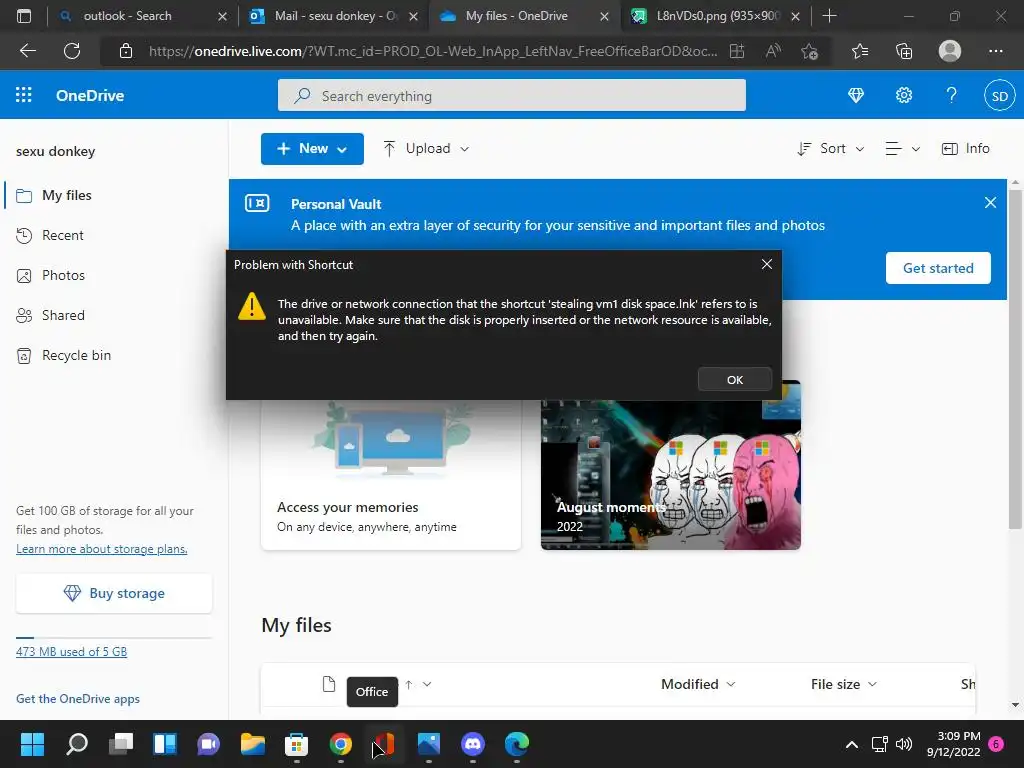View site information lock icon
This screenshot has height=768, width=1024.
point(126,51)
